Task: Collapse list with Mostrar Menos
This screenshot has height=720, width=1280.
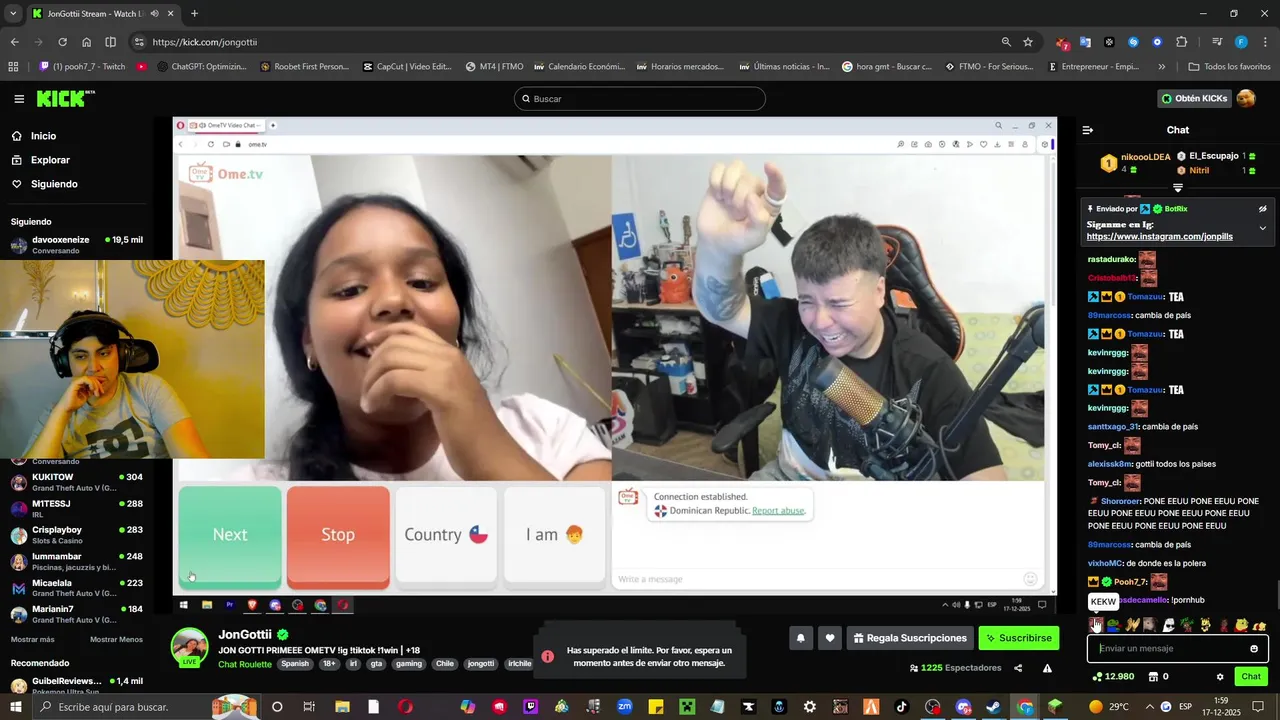Action: pos(116,639)
